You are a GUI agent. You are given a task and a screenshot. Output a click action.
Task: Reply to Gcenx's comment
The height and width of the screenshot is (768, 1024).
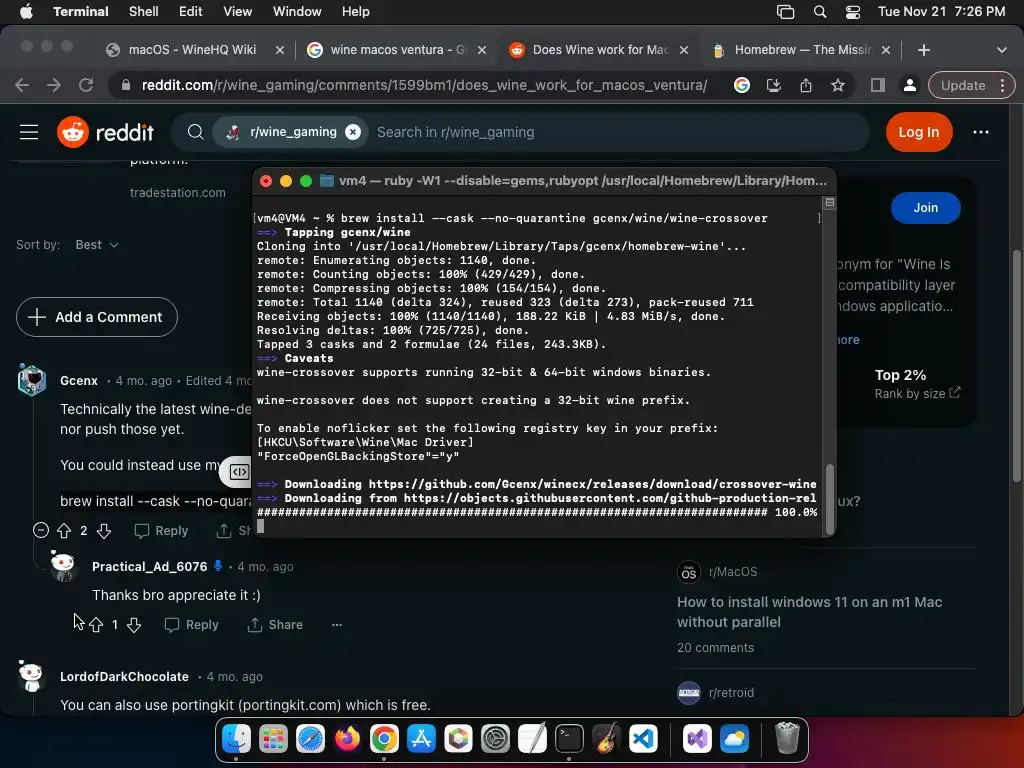pyautogui.click(x=161, y=531)
